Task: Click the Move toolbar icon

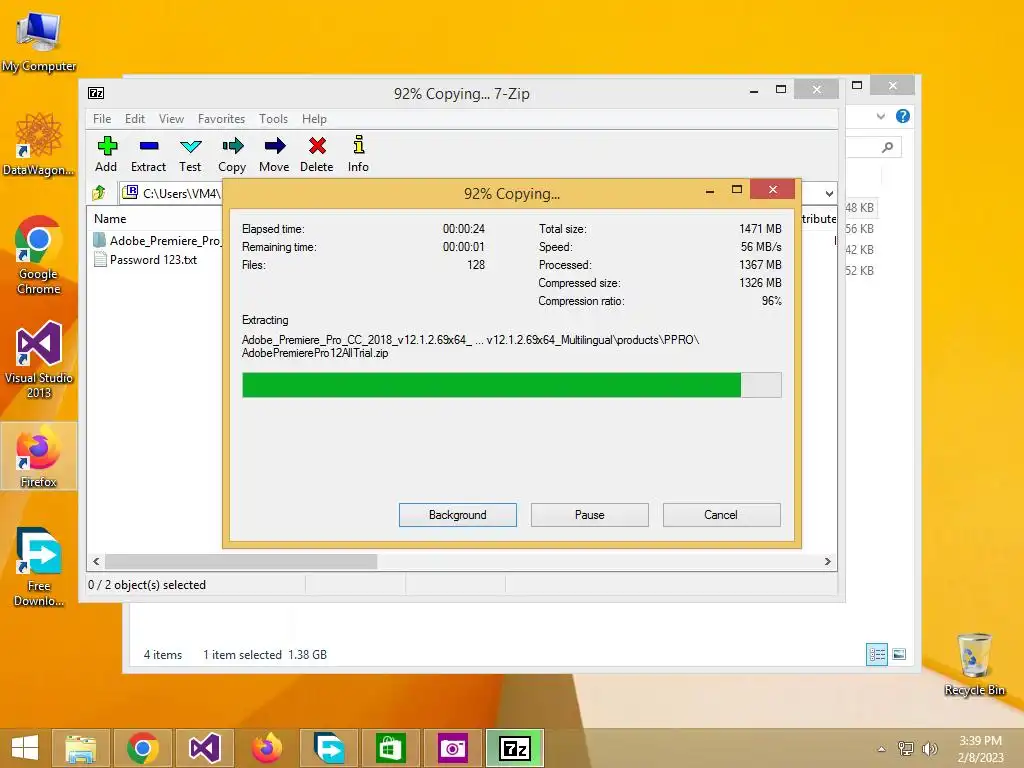Action: coord(274,154)
